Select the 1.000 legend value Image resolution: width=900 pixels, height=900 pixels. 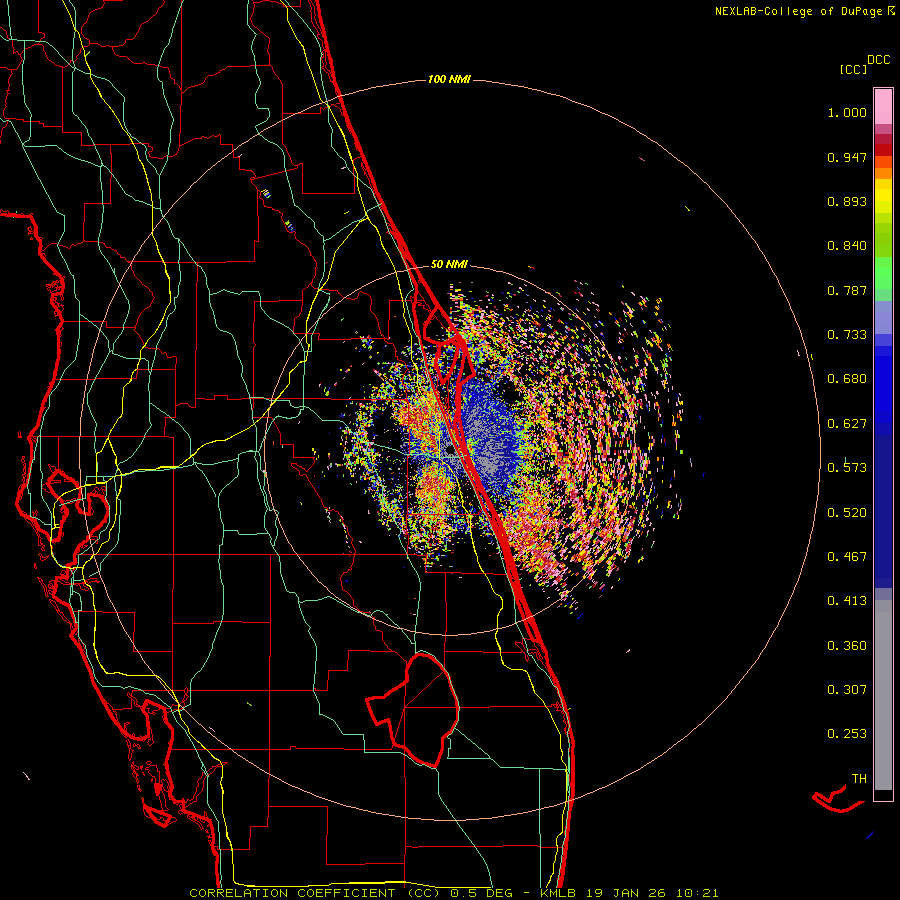pos(847,112)
